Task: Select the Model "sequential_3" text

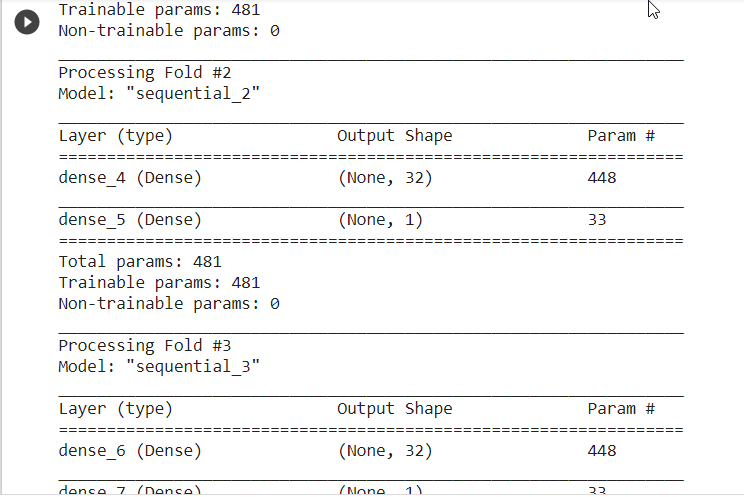Action: coord(159,366)
